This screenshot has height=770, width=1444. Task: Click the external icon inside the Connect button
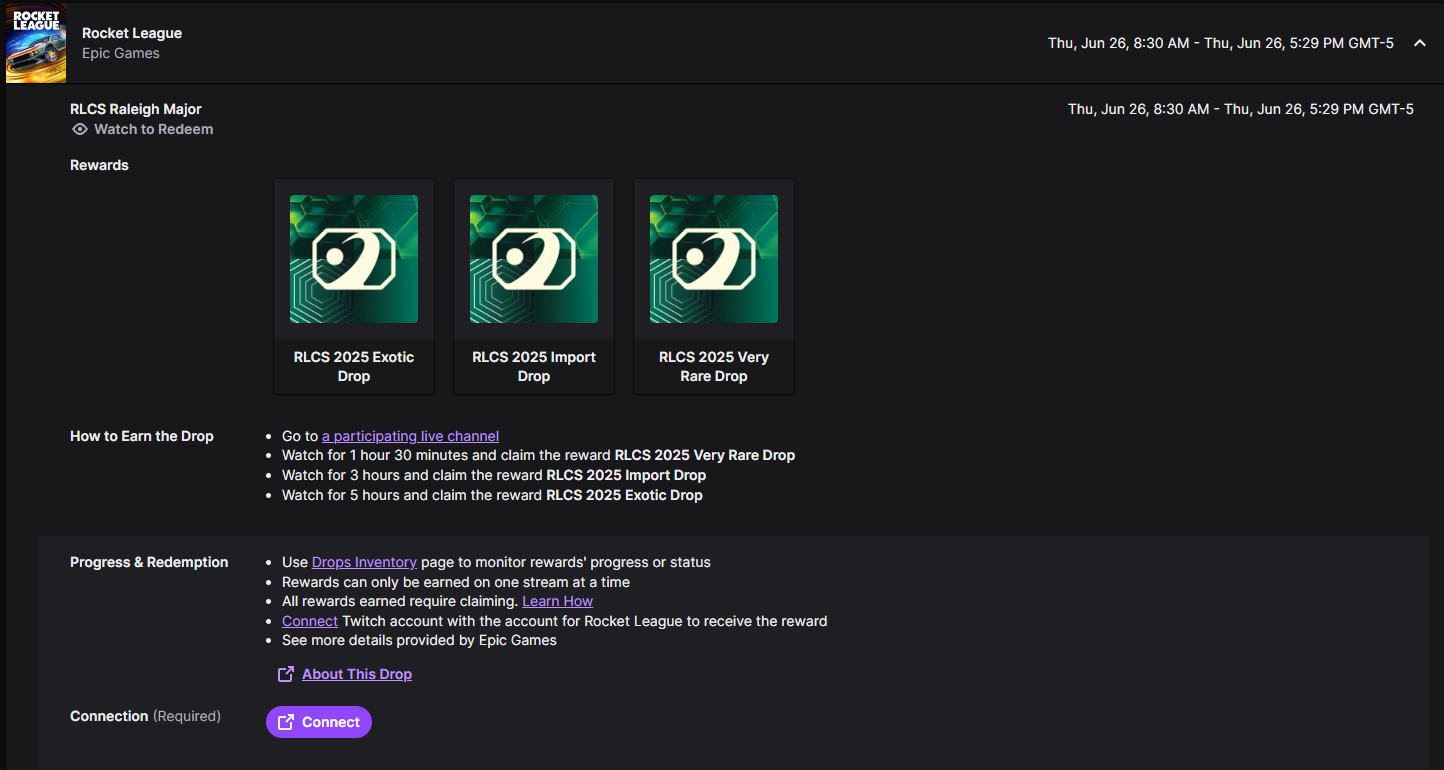click(x=286, y=722)
